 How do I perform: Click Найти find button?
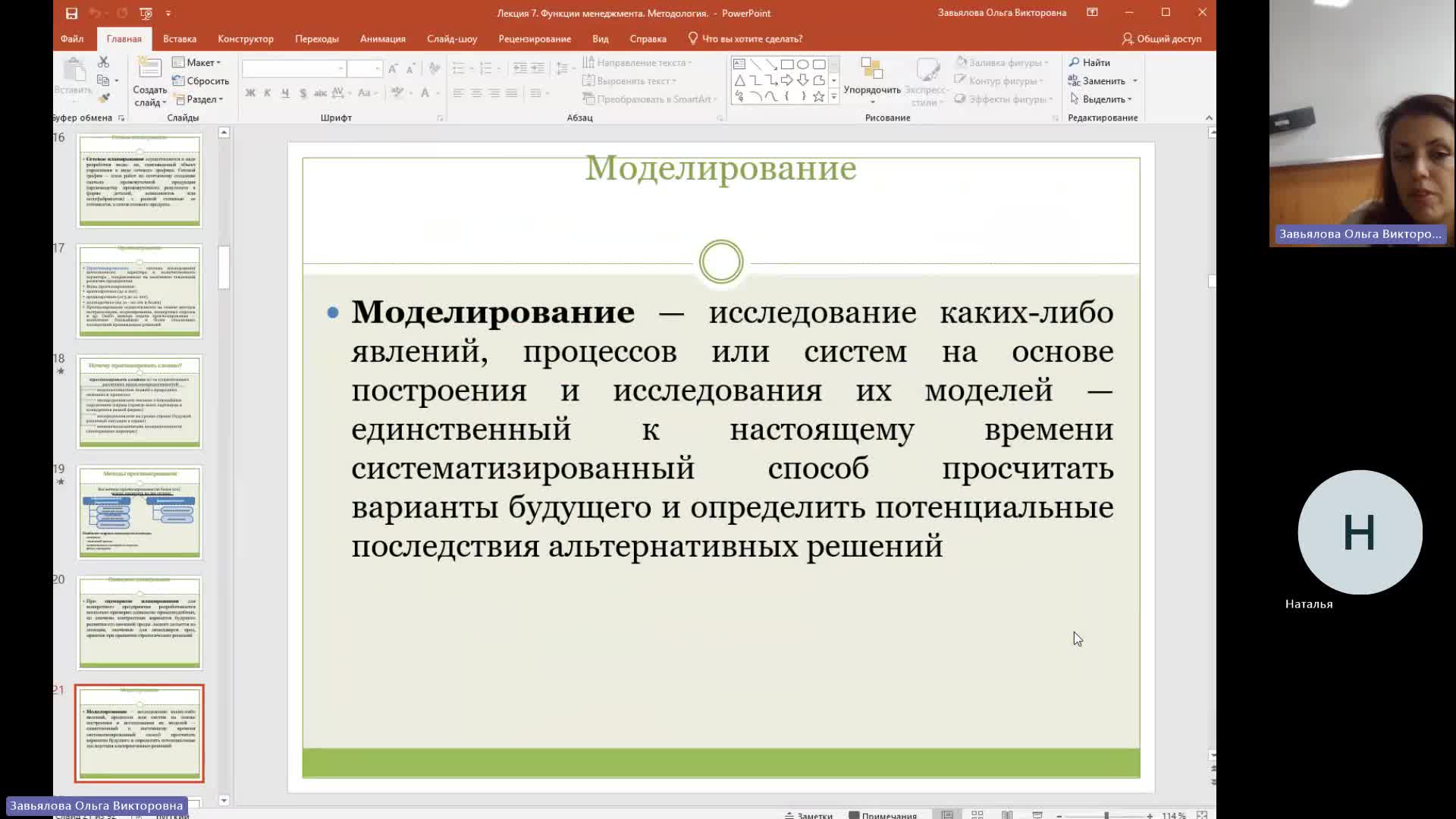pyautogui.click(x=1090, y=62)
